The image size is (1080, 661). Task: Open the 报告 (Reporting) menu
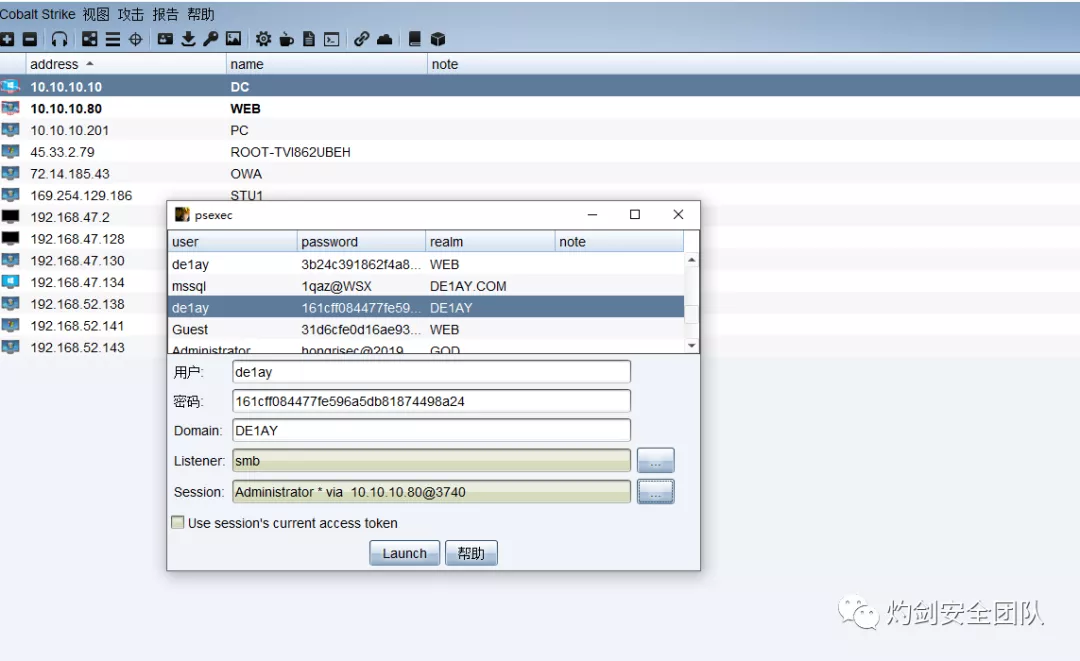click(165, 14)
